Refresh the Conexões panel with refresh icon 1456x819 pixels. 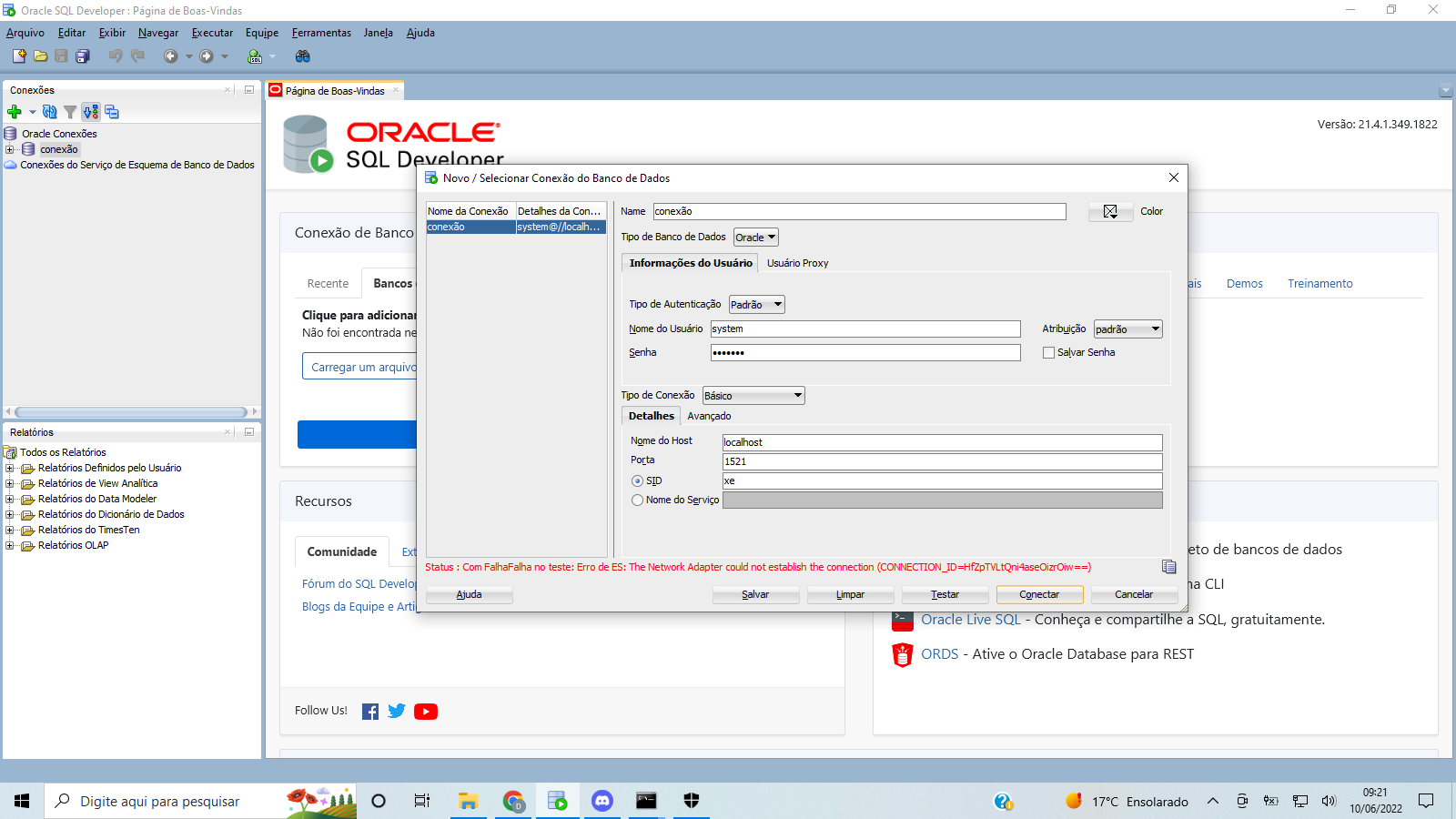(50, 112)
